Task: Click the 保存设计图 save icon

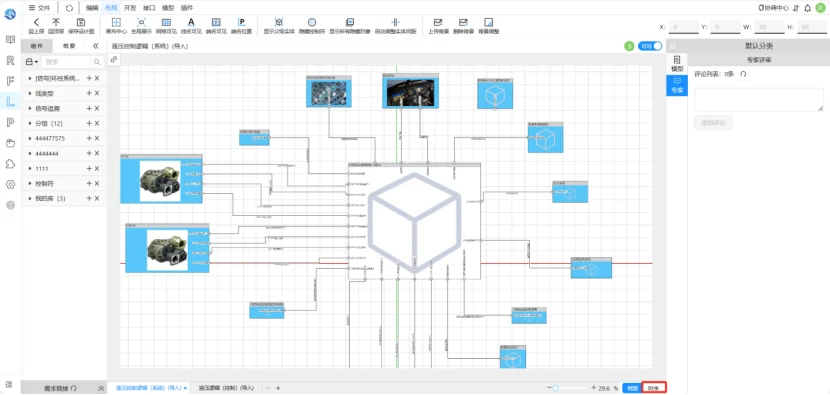Action: click(80, 22)
